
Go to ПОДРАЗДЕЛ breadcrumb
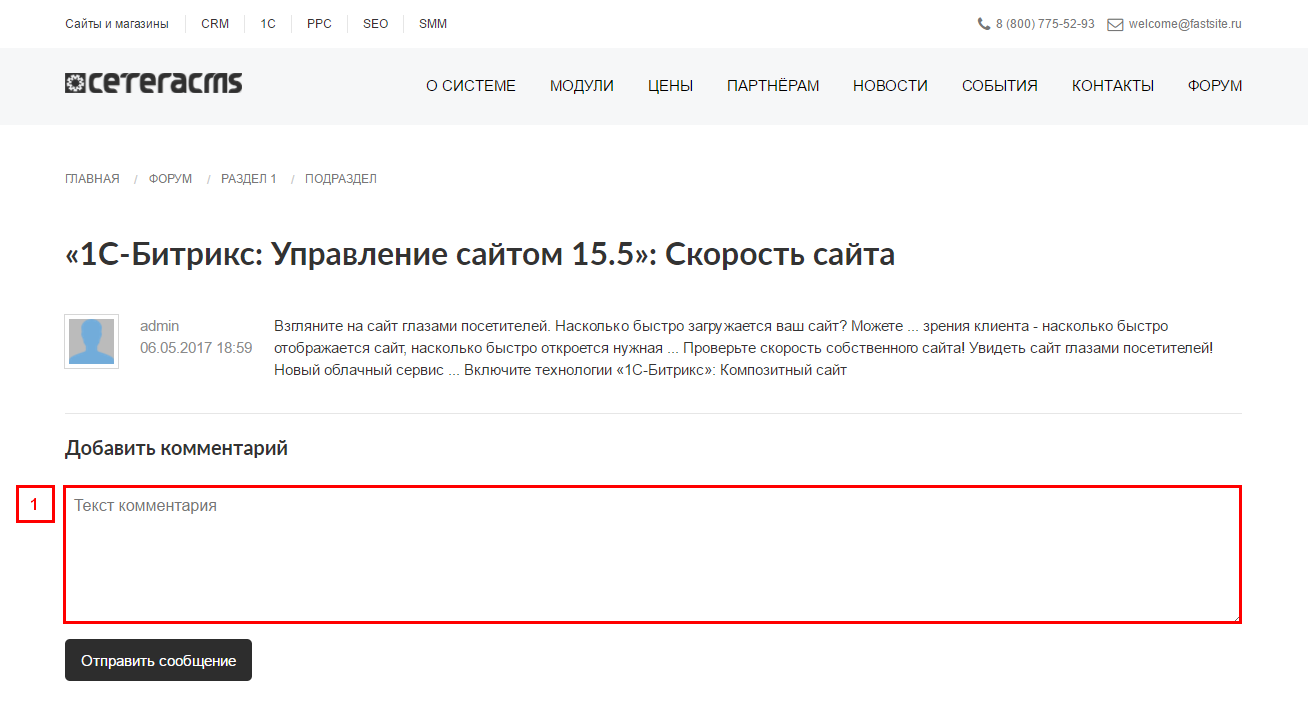(341, 179)
